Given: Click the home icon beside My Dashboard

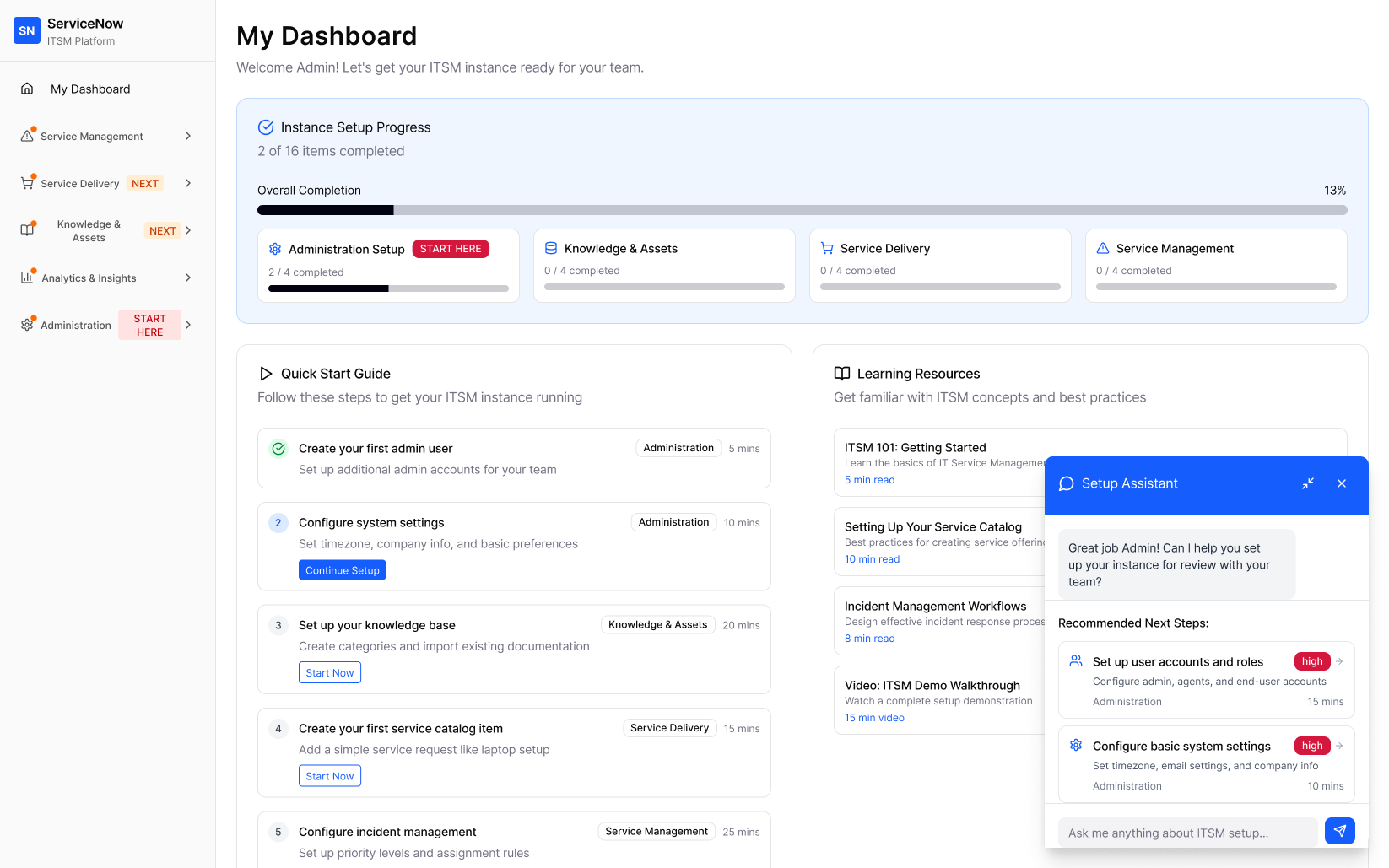Looking at the screenshot, I should tap(27, 89).
